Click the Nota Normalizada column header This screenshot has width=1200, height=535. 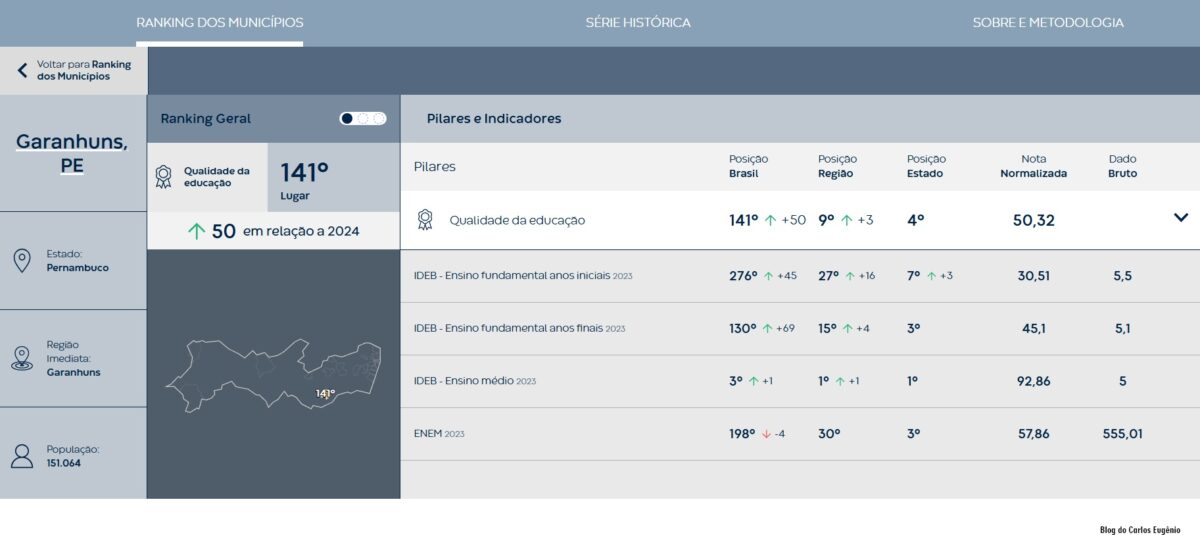tap(1033, 166)
